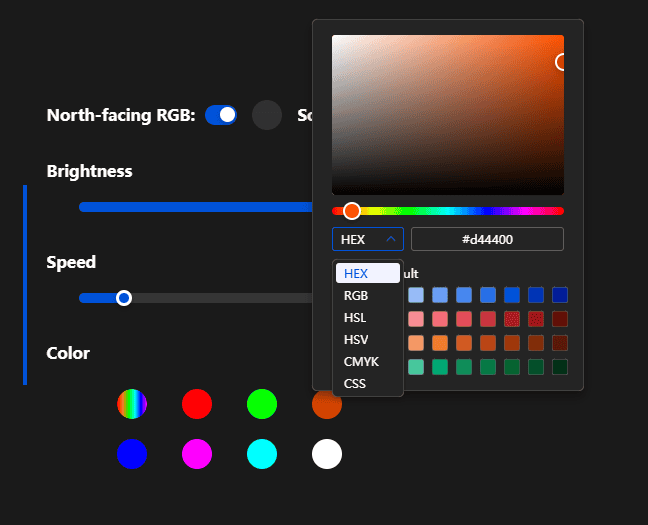This screenshot has width=648, height=525.
Task: Click the hex value field #d44400
Action: [487, 239]
